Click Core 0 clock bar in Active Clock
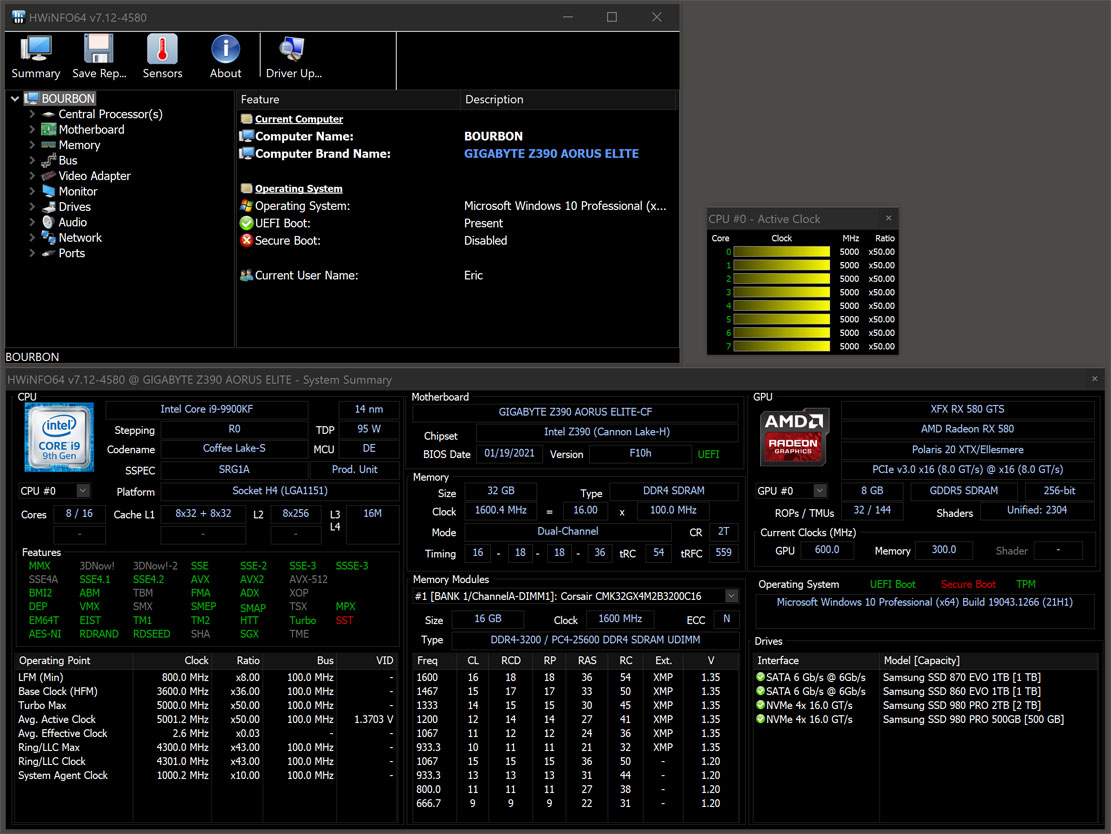Screen dimensions: 1111x834 782,252
